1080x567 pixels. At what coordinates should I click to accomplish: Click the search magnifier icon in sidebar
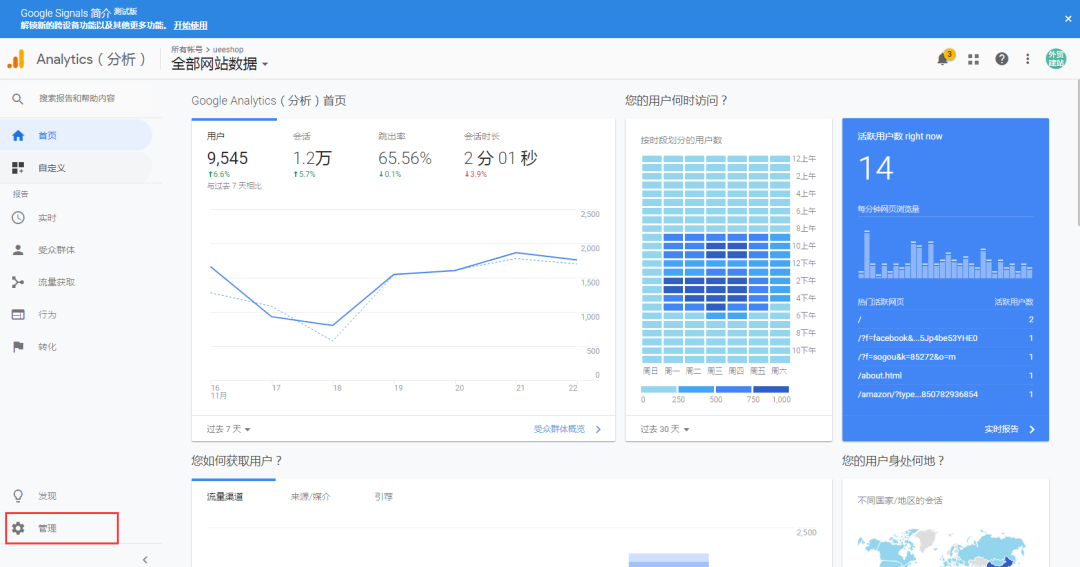(x=18, y=99)
